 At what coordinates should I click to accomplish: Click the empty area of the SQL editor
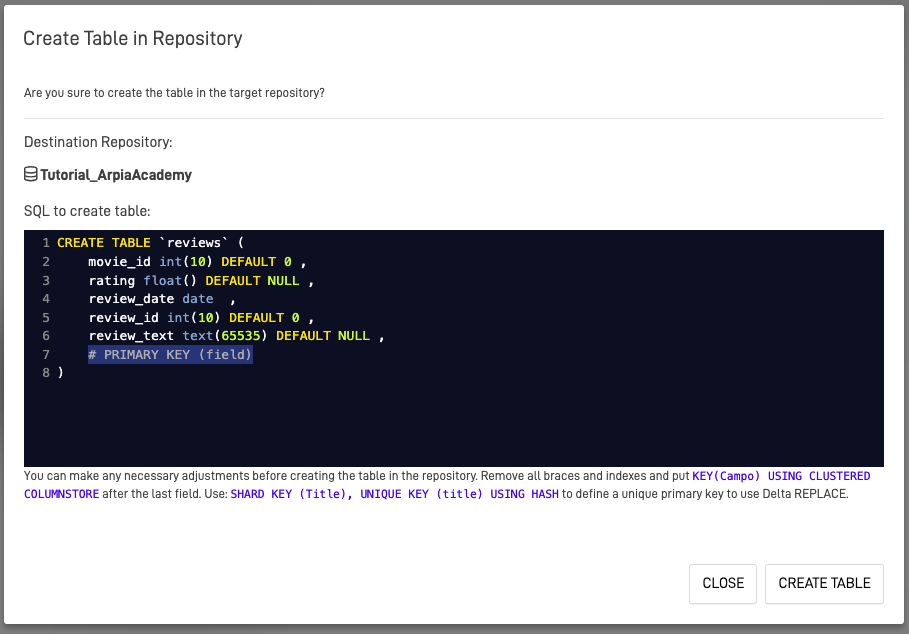[453, 423]
